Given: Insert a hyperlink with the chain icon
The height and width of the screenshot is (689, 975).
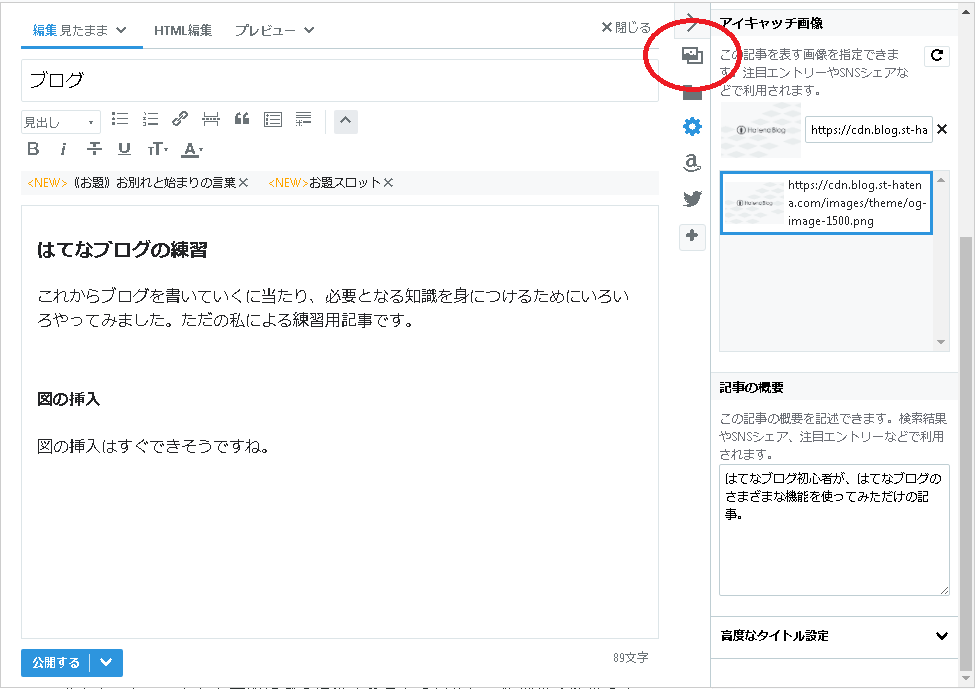Looking at the screenshot, I should pos(180,119).
